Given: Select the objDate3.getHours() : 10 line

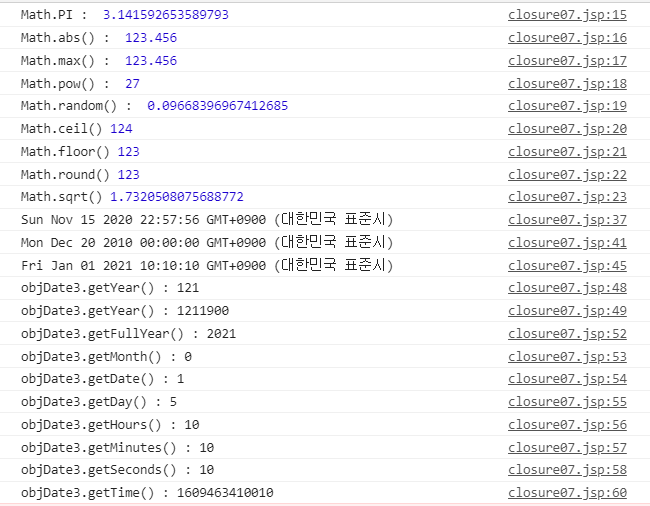Looking at the screenshot, I should coord(110,425).
